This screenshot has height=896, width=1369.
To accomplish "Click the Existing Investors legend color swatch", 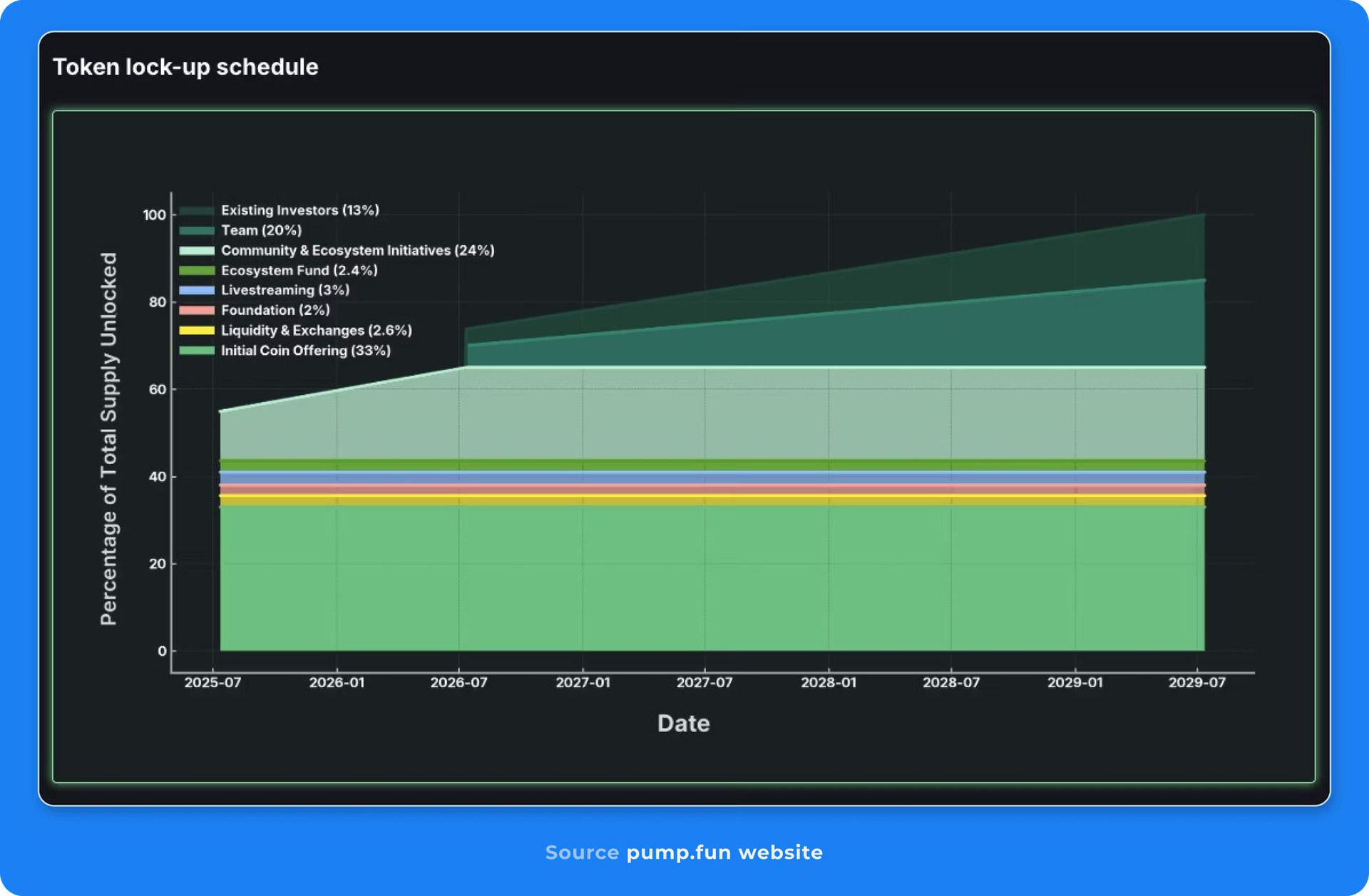I will (196, 210).
